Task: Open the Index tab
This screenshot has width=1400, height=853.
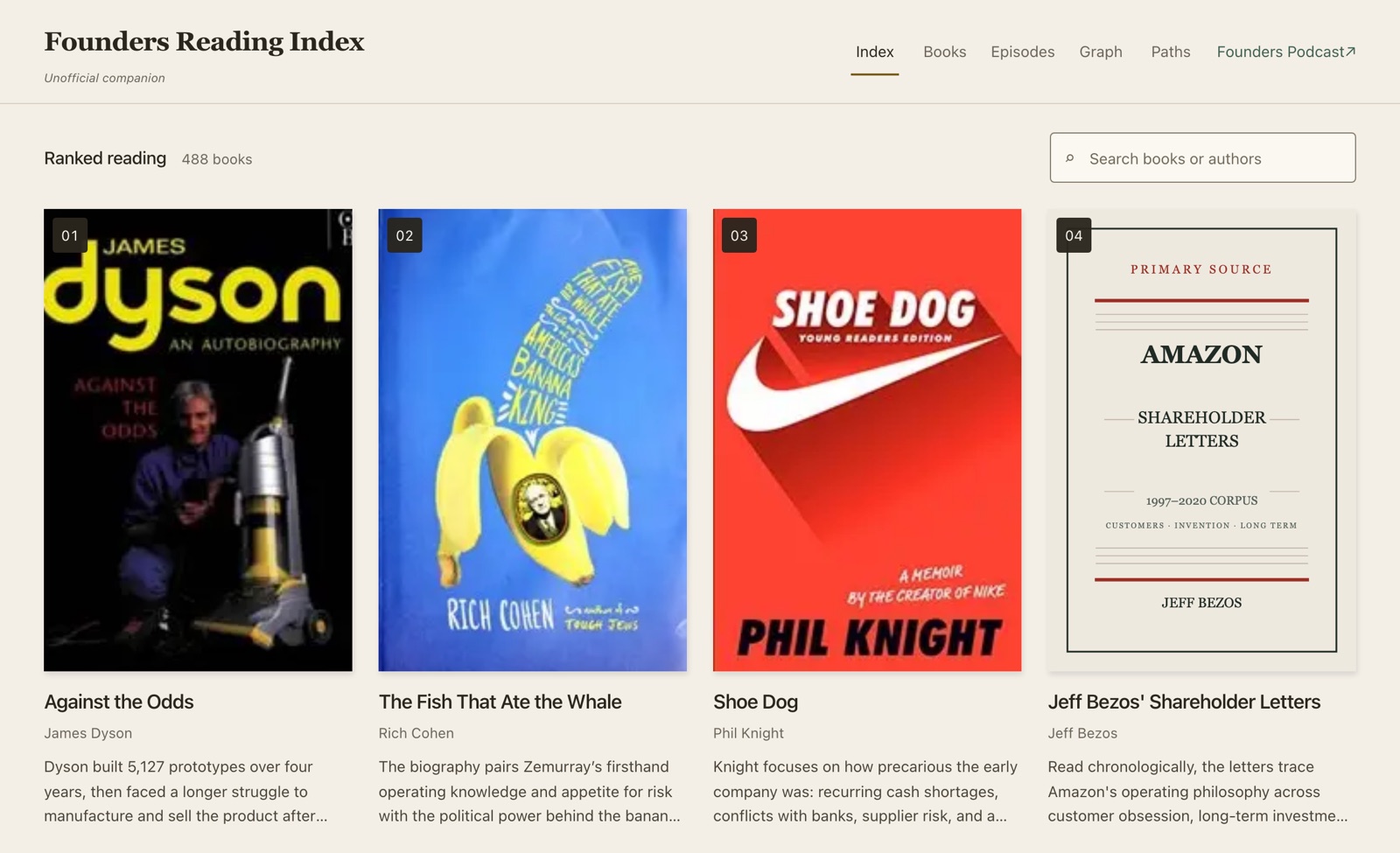Action: (x=874, y=52)
